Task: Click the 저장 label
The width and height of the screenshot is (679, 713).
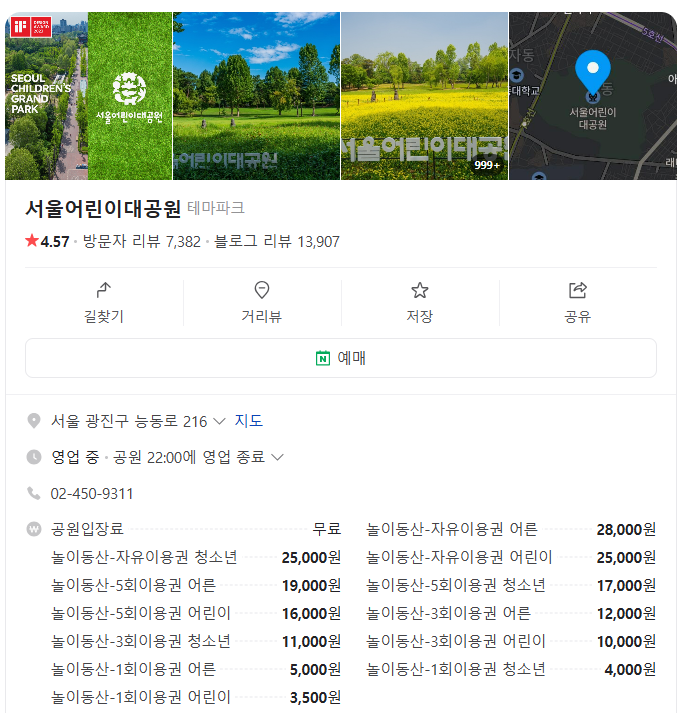Action: [420, 316]
